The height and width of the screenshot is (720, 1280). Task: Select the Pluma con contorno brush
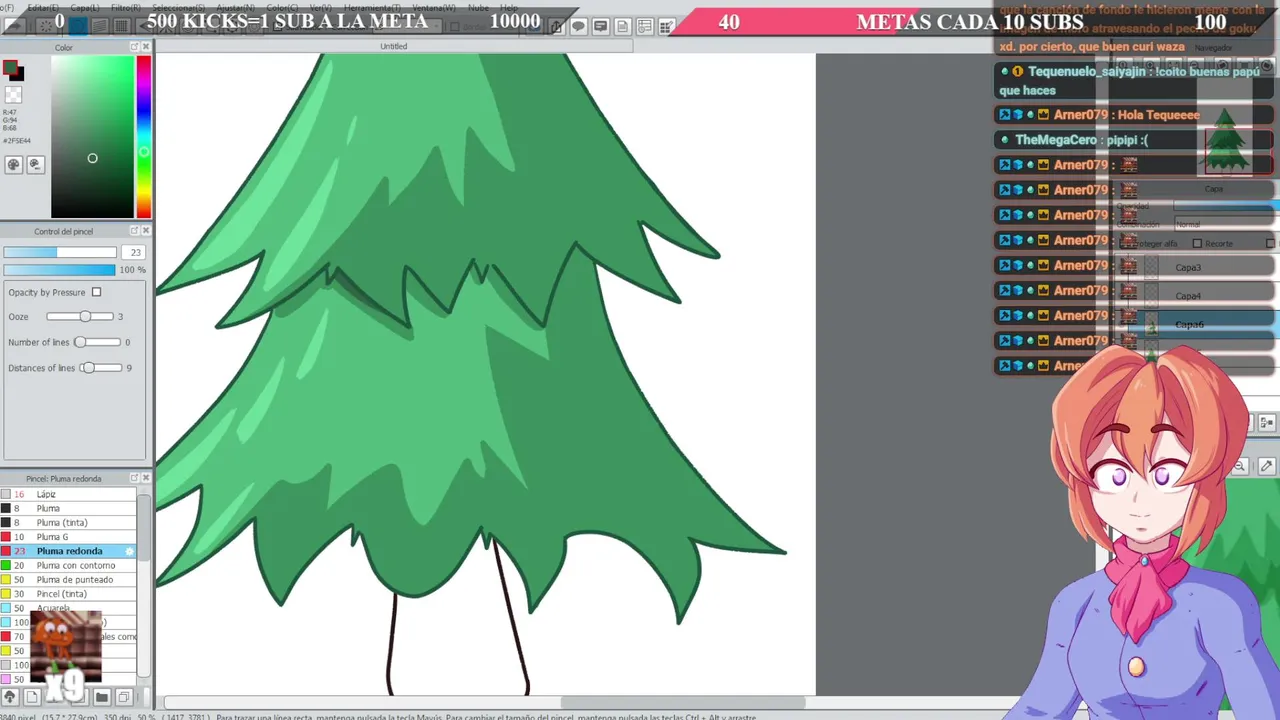tap(68, 565)
